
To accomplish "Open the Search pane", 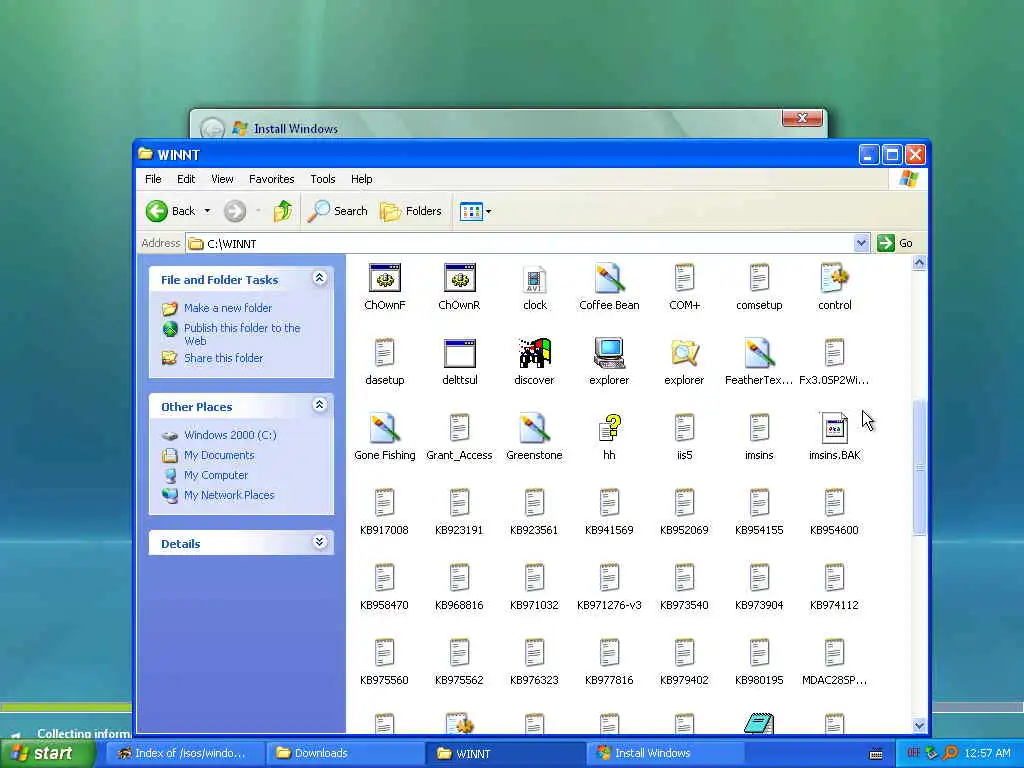I will [338, 211].
